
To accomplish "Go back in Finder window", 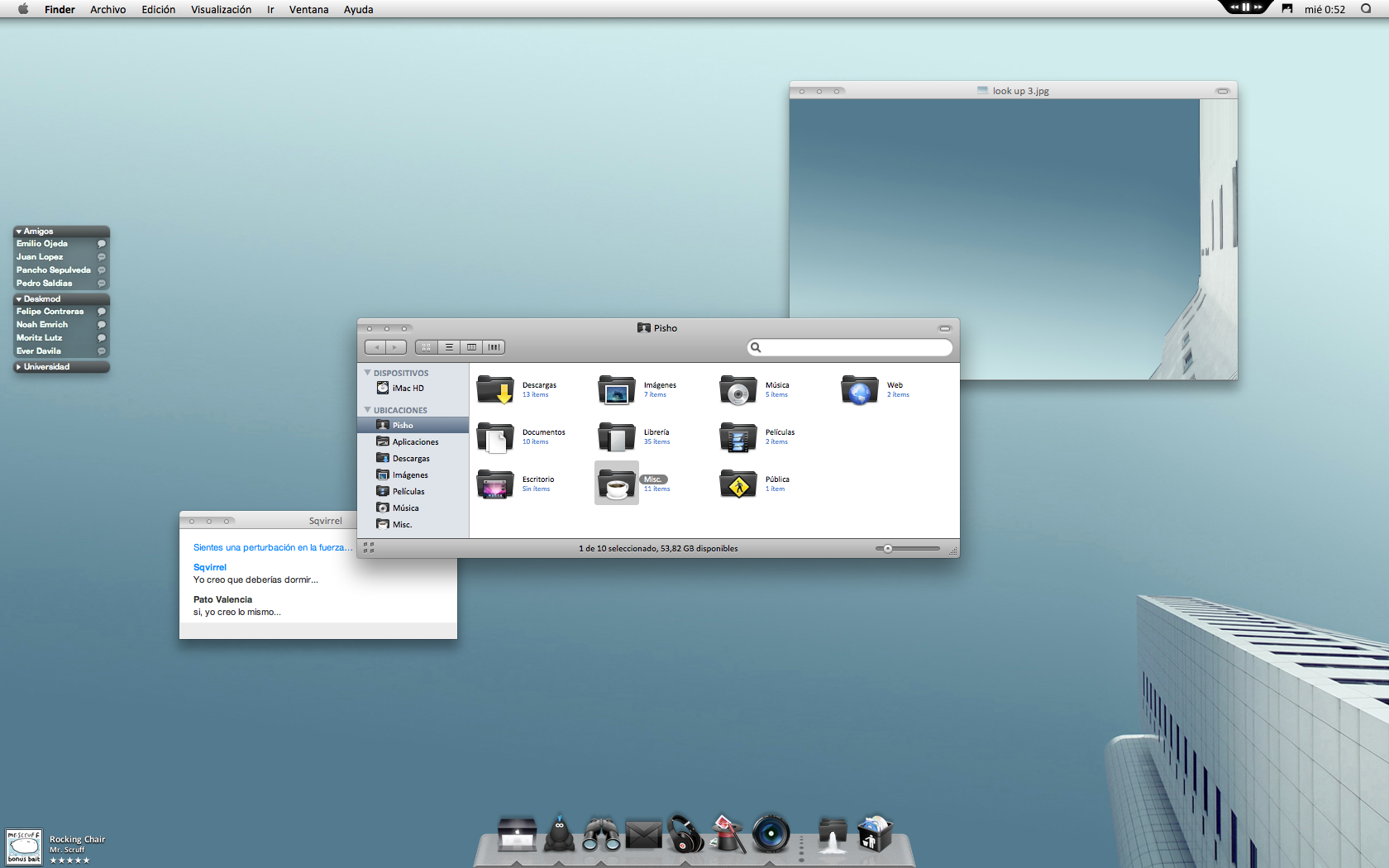I will click(x=376, y=347).
